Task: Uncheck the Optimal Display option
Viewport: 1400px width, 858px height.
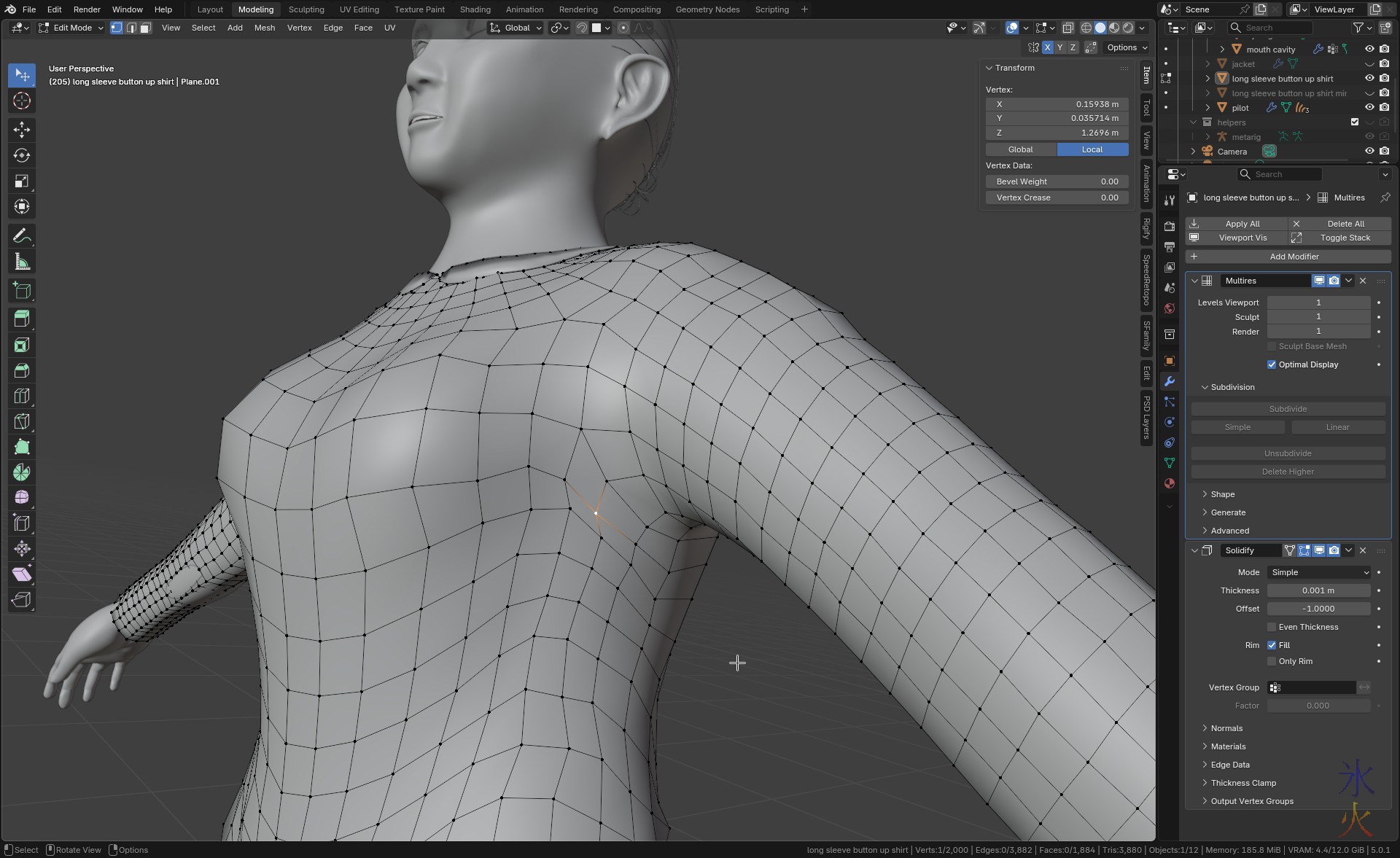Action: (x=1272, y=364)
